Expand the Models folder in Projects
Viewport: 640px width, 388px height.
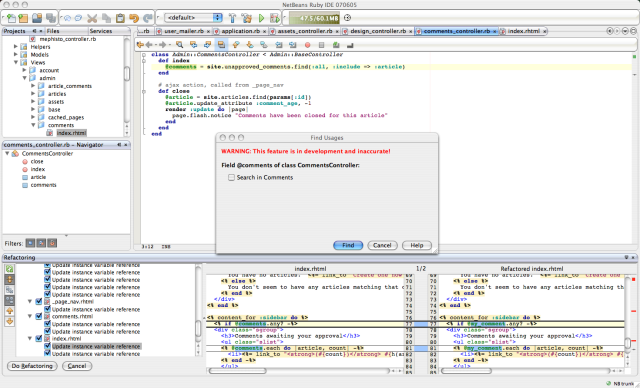[16, 54]
